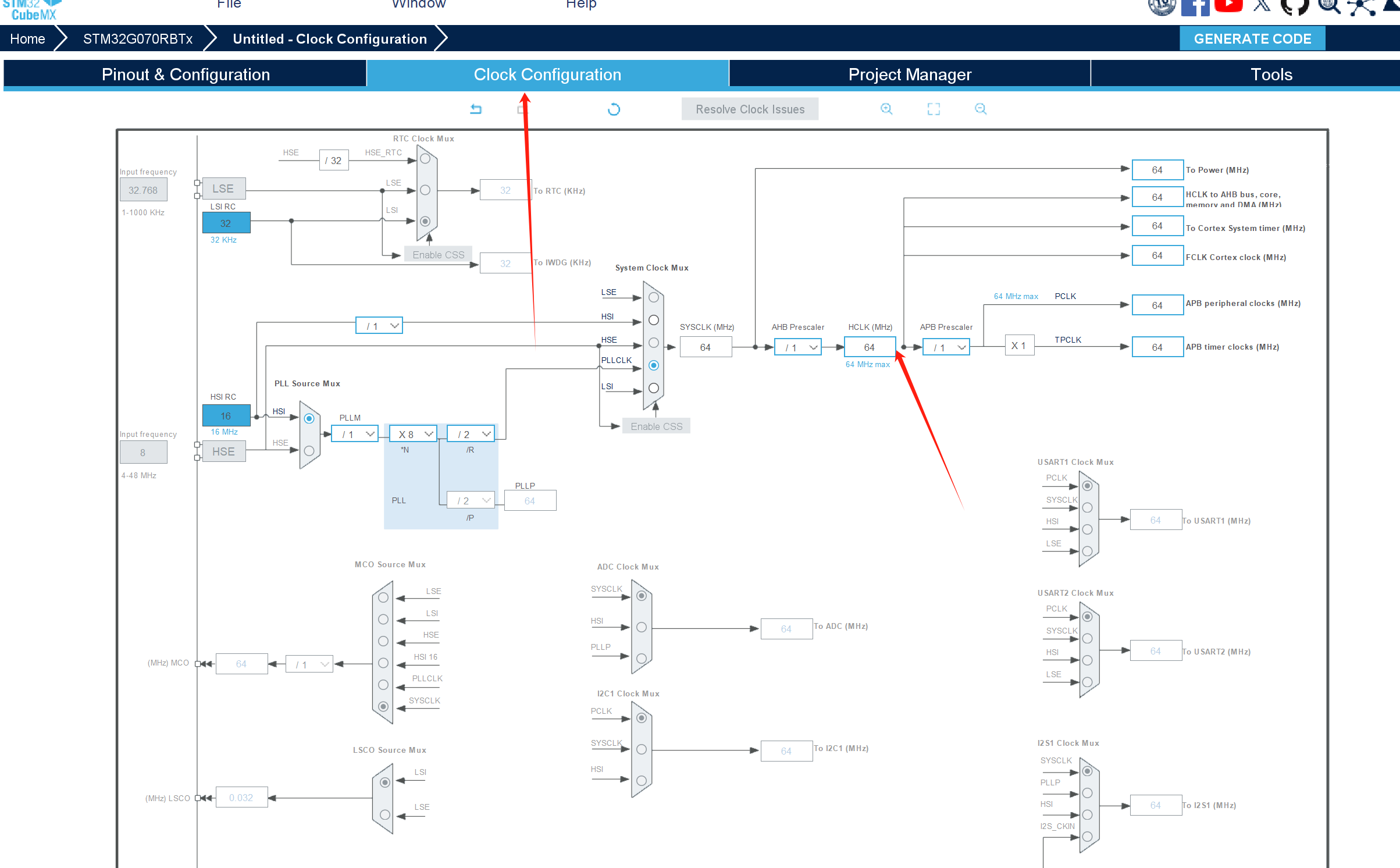Open the GitHub icon in the header

click(1294, 6)
